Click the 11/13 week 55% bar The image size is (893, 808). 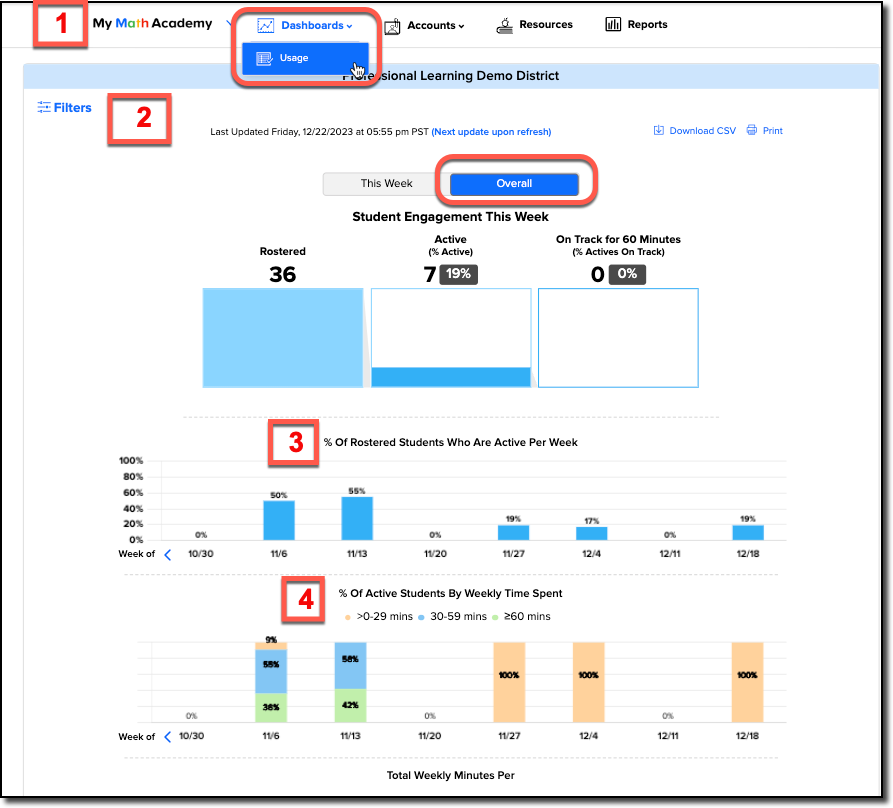click(357, 518)
